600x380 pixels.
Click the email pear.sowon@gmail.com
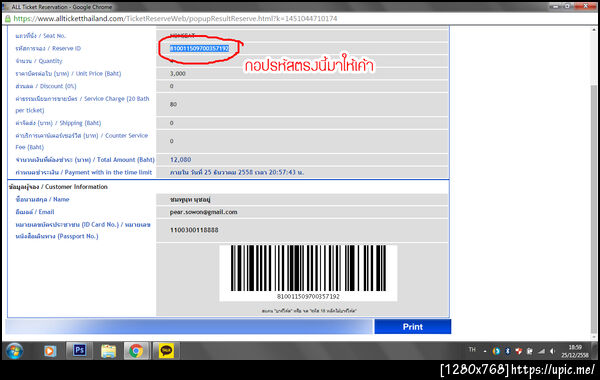pyautogui.click(x=204, y=212)
